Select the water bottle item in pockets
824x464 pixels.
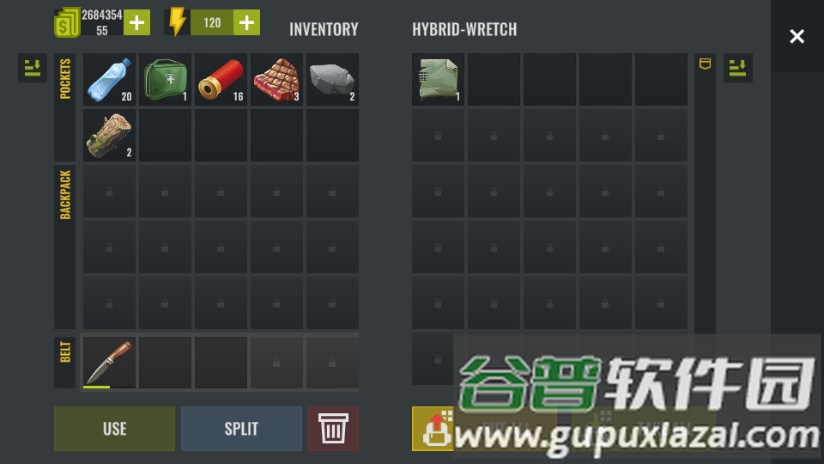(109, 79)
